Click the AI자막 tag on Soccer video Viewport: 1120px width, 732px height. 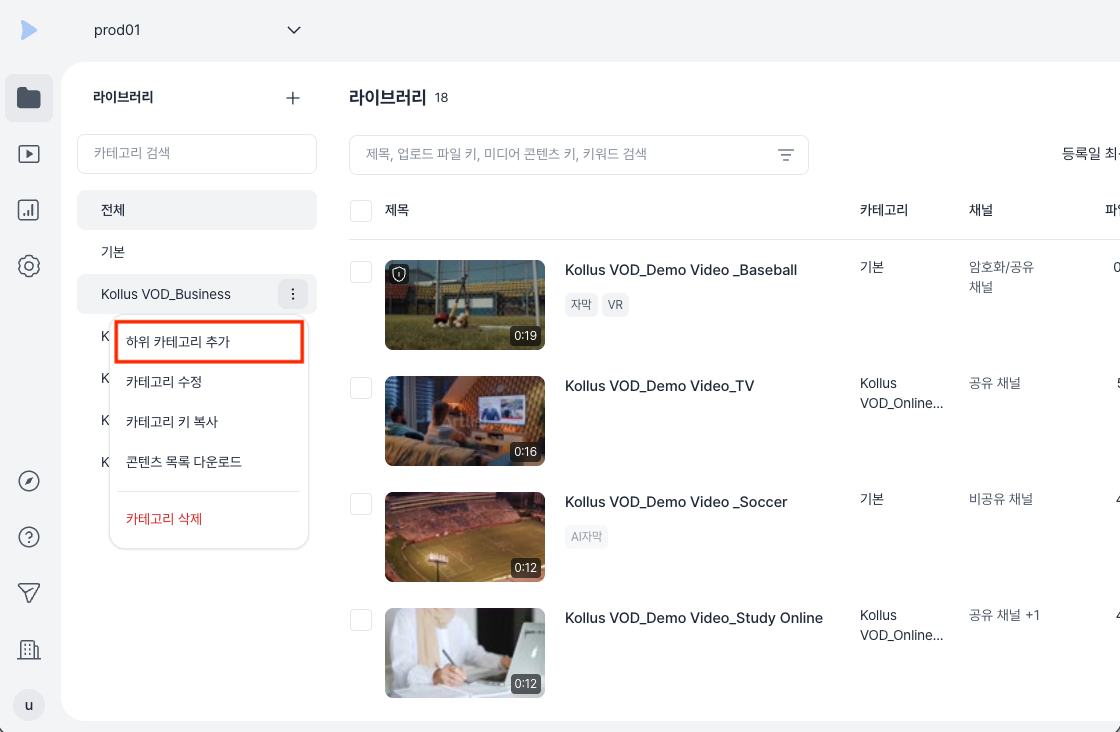pyautogui.click(x=586, y=537)
